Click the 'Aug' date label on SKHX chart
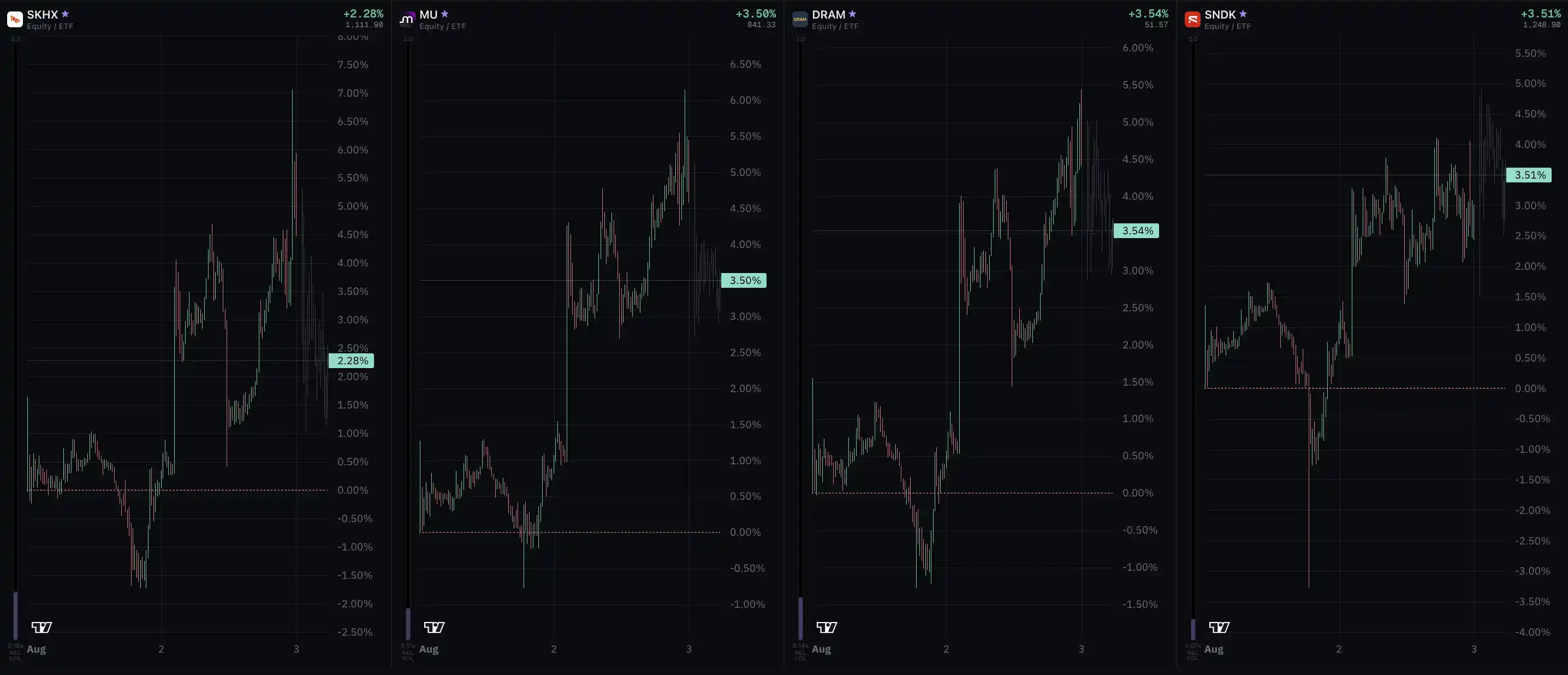The width and height of the screenshot is (1568, 675). [x=37, y=649]
